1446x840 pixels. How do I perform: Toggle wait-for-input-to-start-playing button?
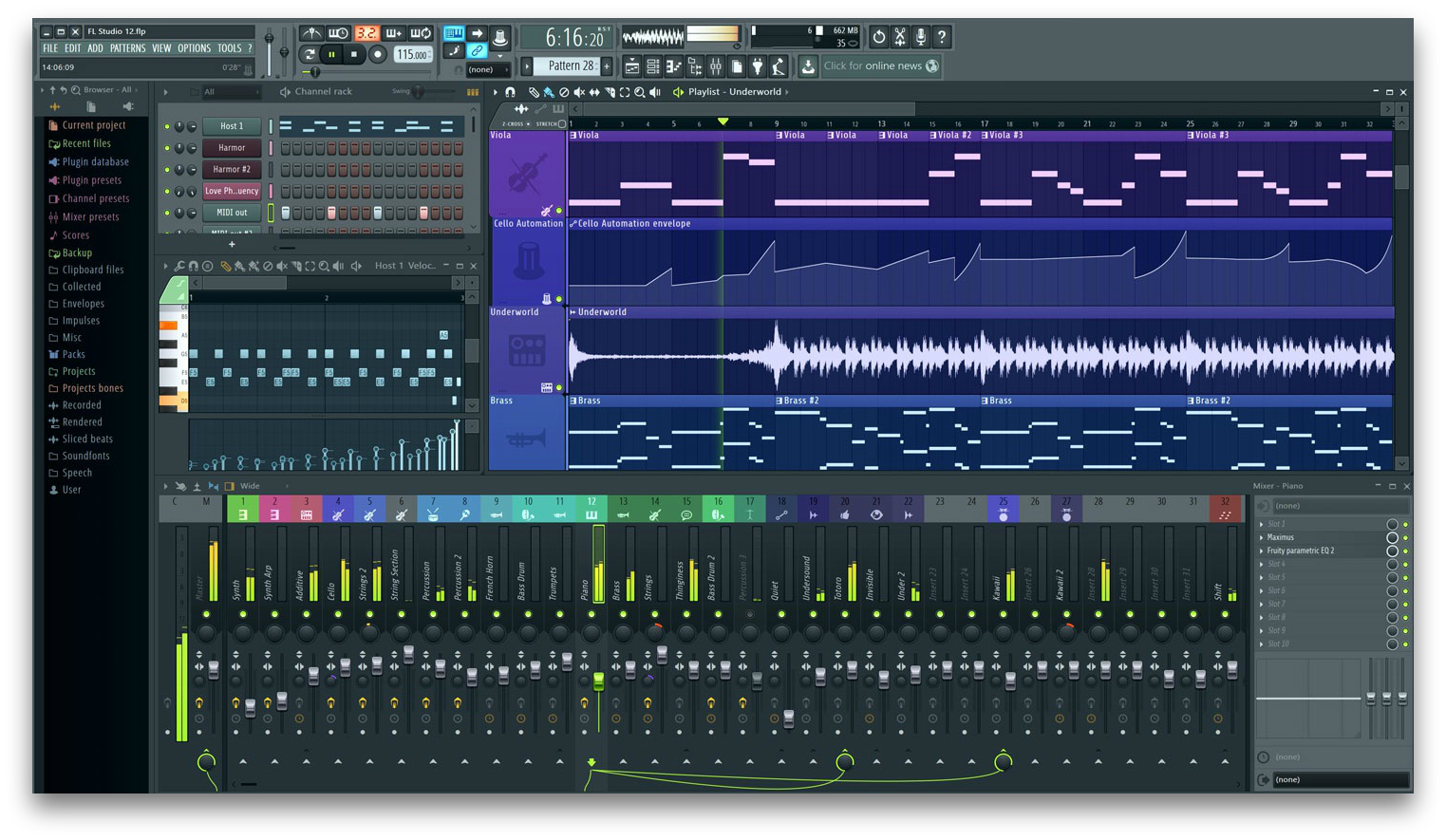(x=339, y=33)
